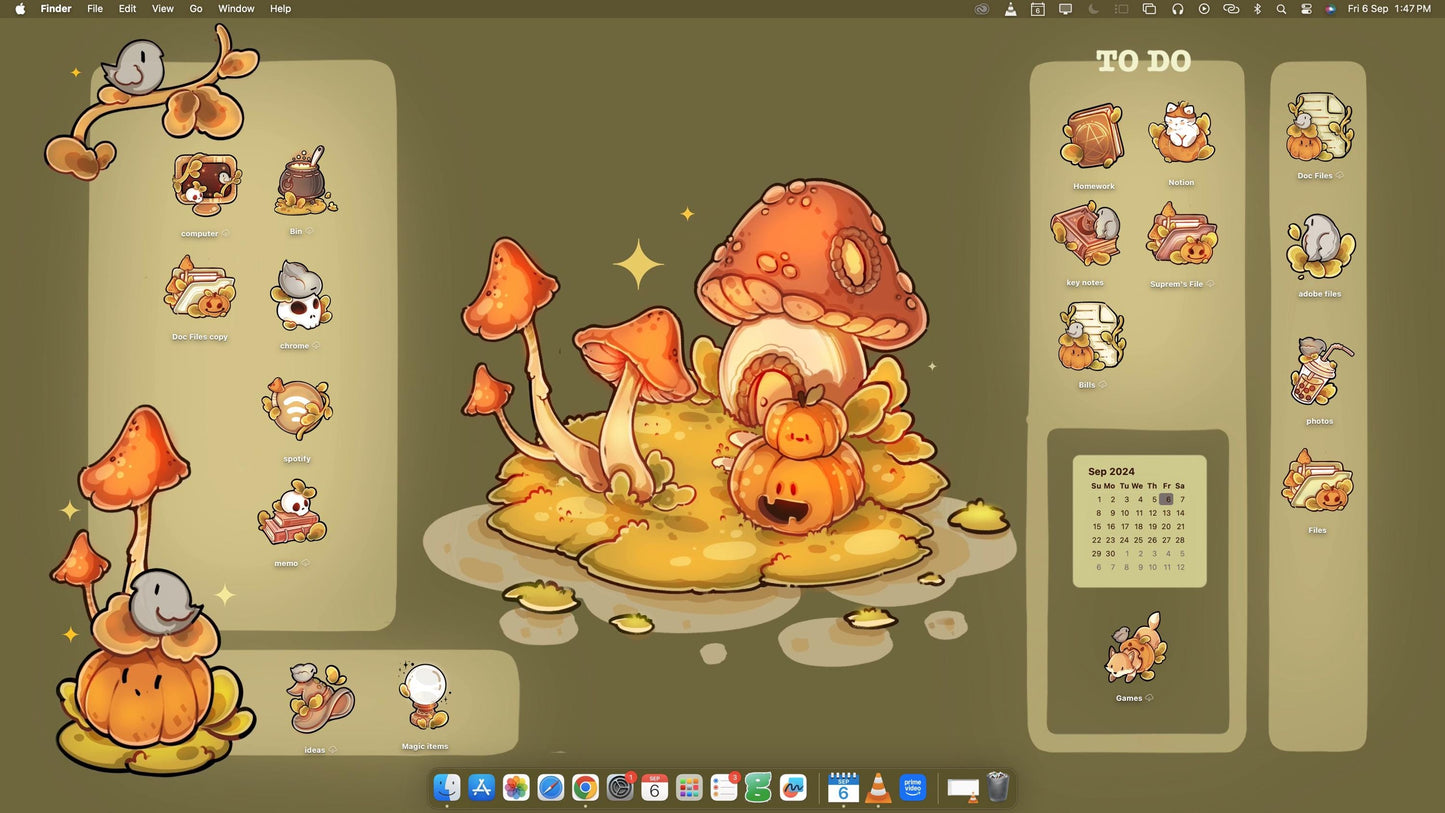The image size is (1445, 813).
Task: Open the Suprem's File folder
Action: 1181,237
